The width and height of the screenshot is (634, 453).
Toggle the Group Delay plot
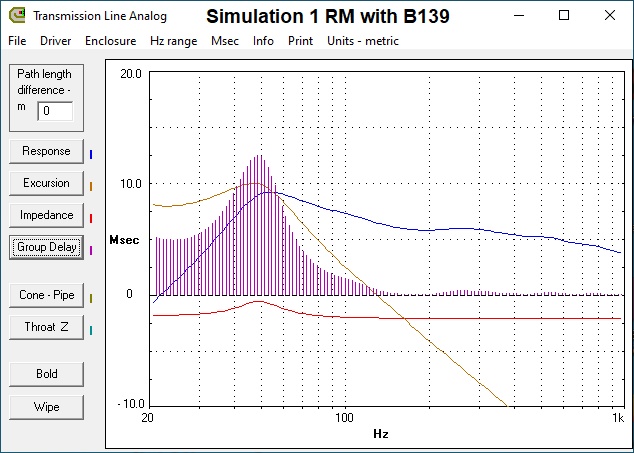46,247
